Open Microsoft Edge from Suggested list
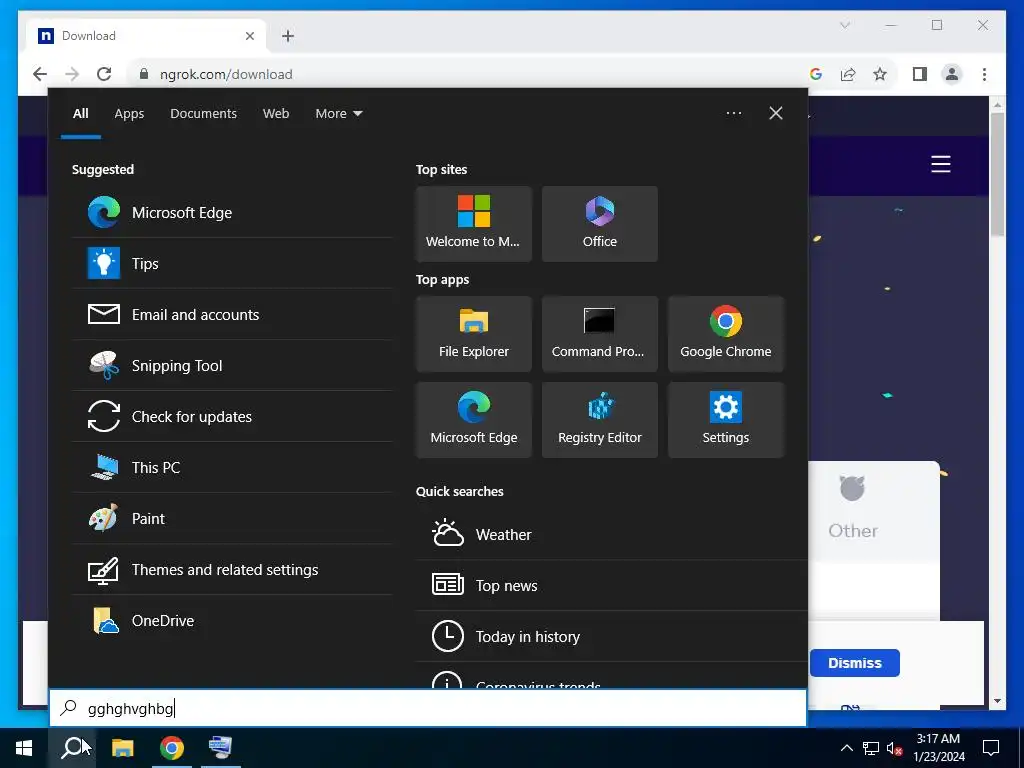The height and width of the screenshot is (768, 1024). (232, 212)
